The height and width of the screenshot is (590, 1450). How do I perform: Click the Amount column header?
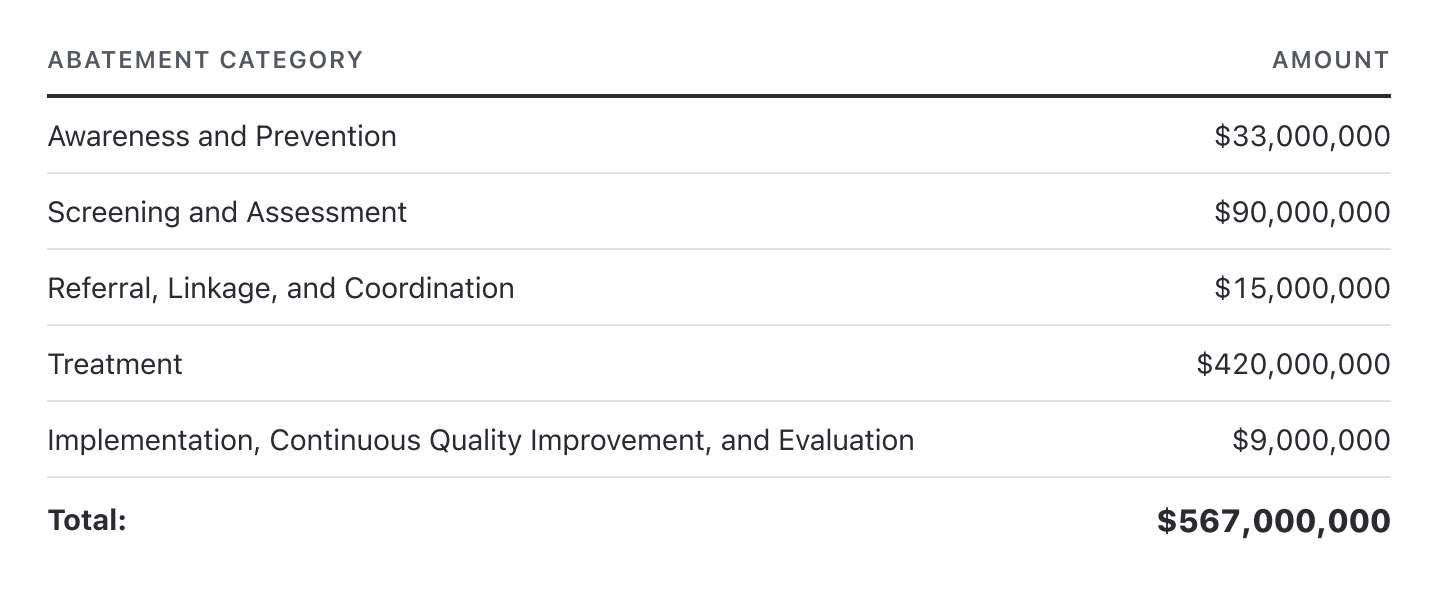[x=1331, y=60]
